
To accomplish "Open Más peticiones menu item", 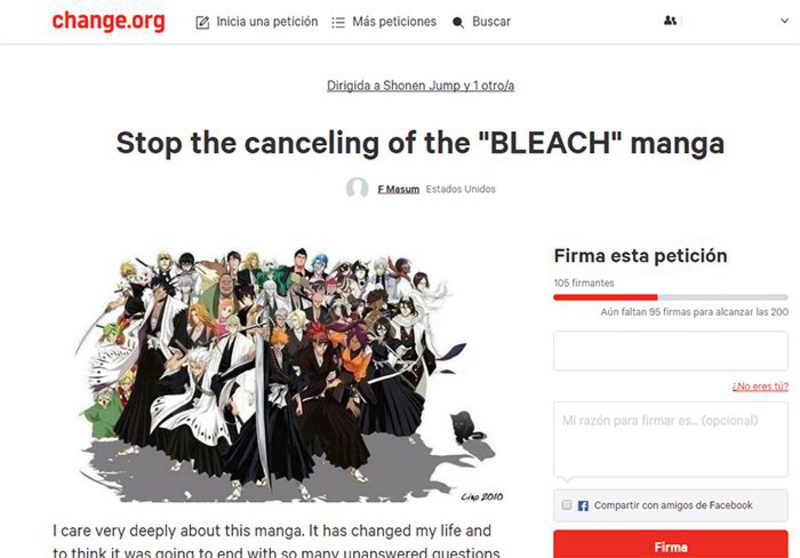I will click(x=394, y=22).
